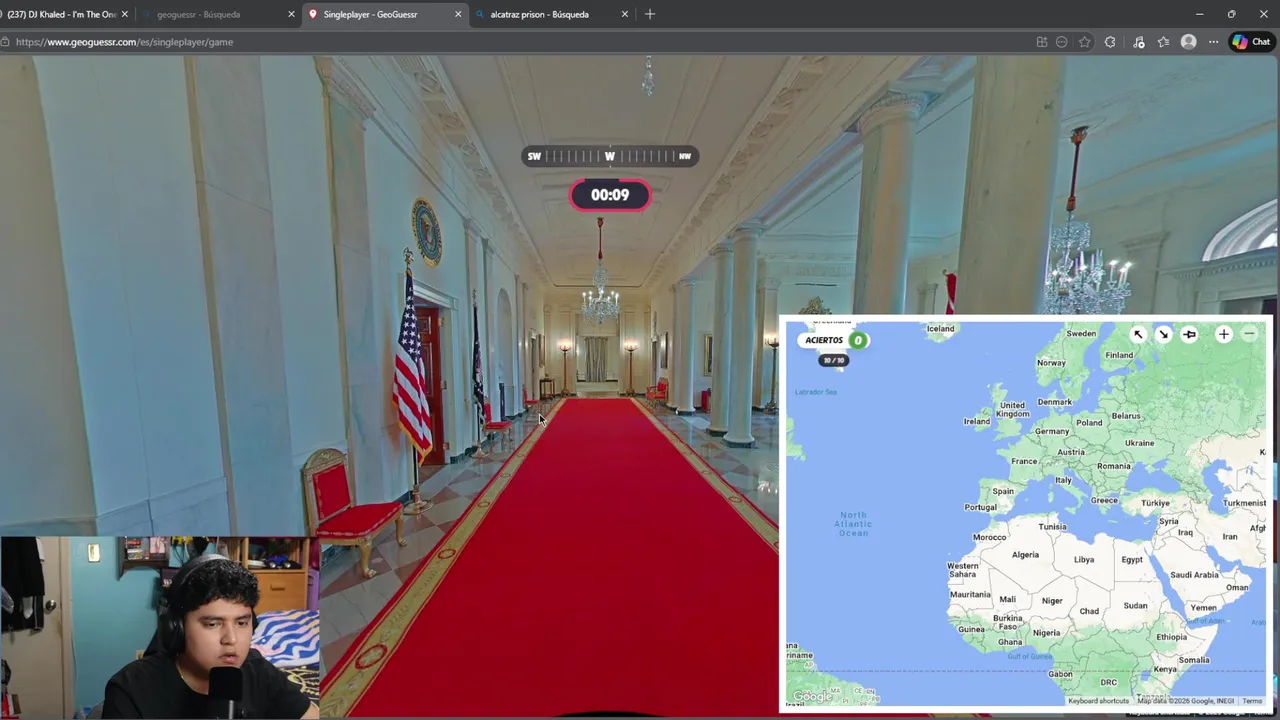Zoom out on the map with minus
Image resolution: width=1280 pixels, height=720 pixels.
click(x=1249, y=335)
